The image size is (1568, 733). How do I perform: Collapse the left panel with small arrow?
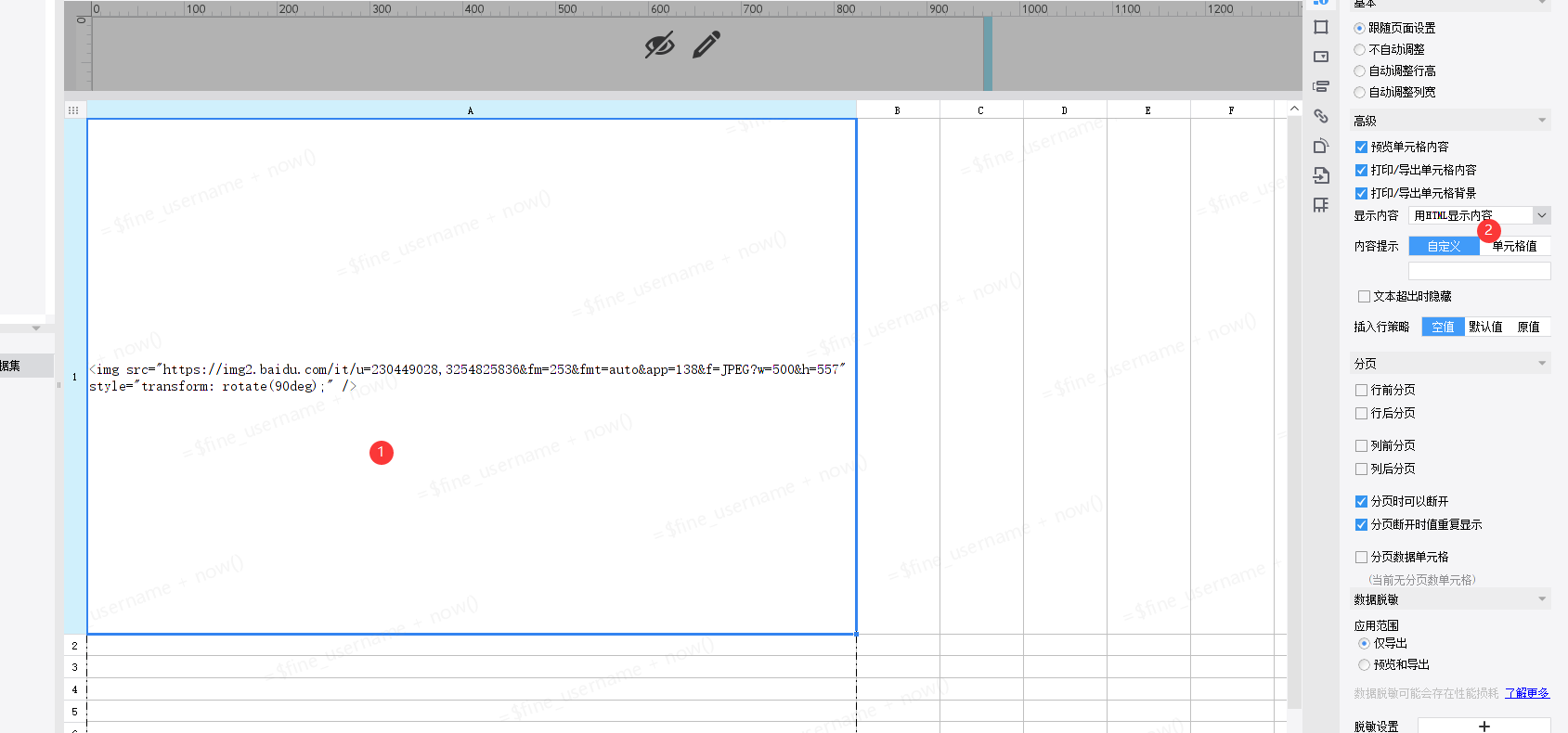(x=36, y=328)
